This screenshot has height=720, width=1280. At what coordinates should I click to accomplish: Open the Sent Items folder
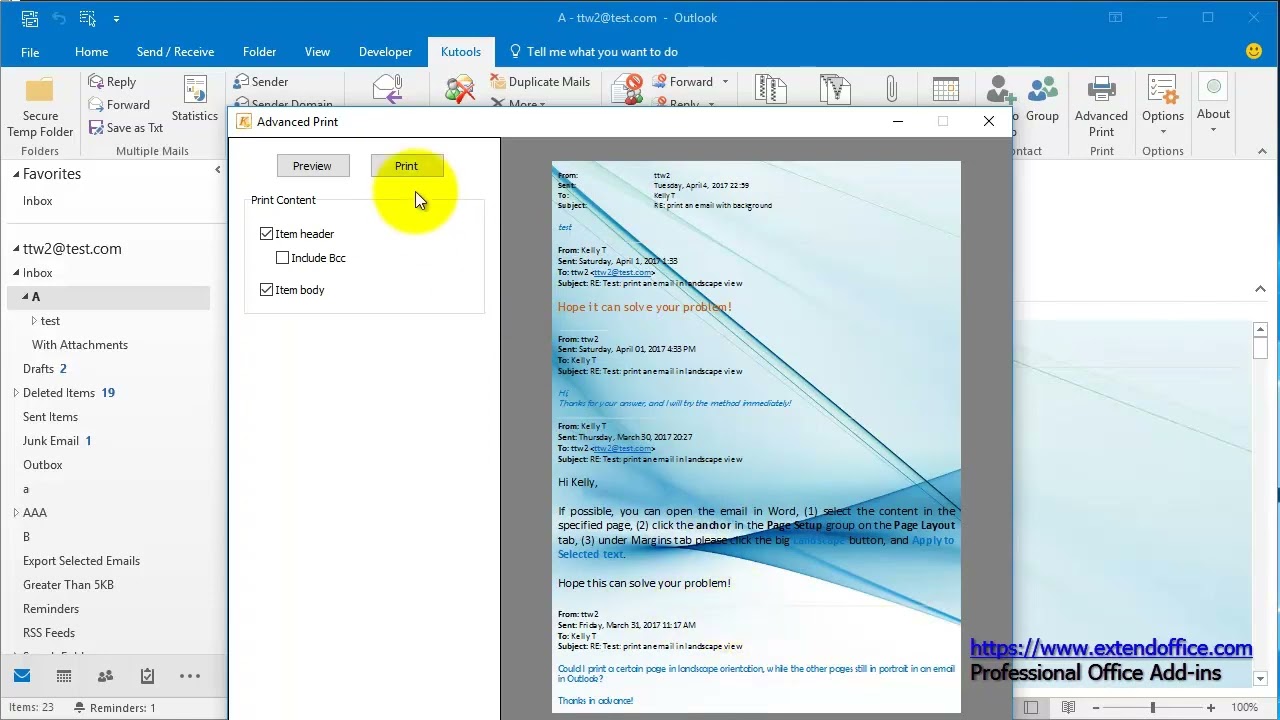[50, 417]
